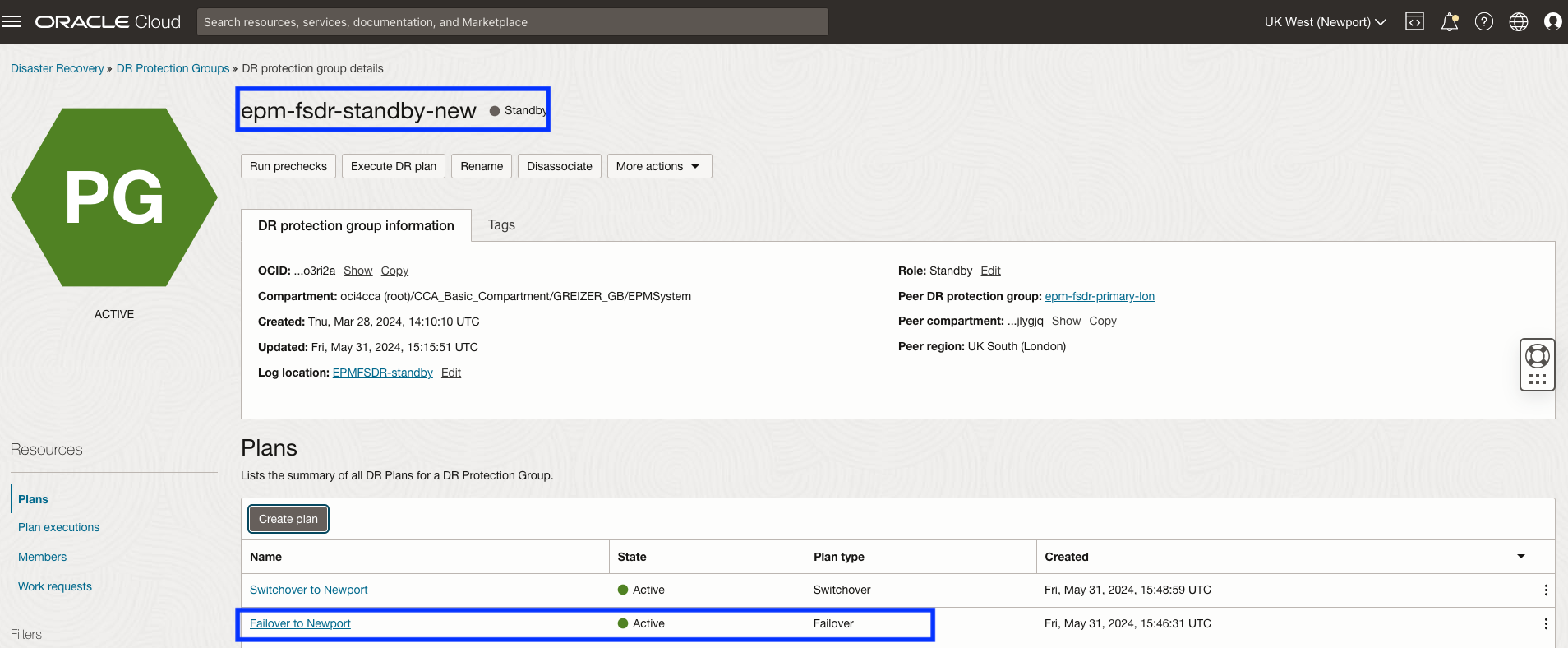Go to DR Protection Groups breadcrumb
This screenshot has height=648, width=1568.
[173, 68]
